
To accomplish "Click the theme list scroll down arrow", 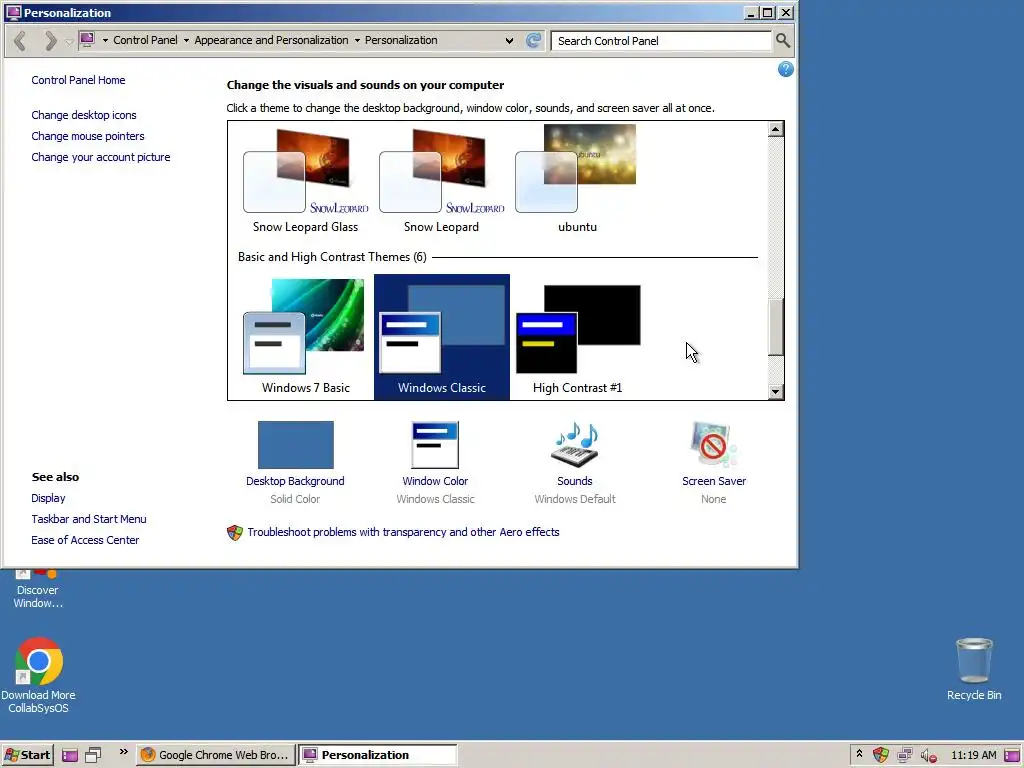I will [775, 392].
